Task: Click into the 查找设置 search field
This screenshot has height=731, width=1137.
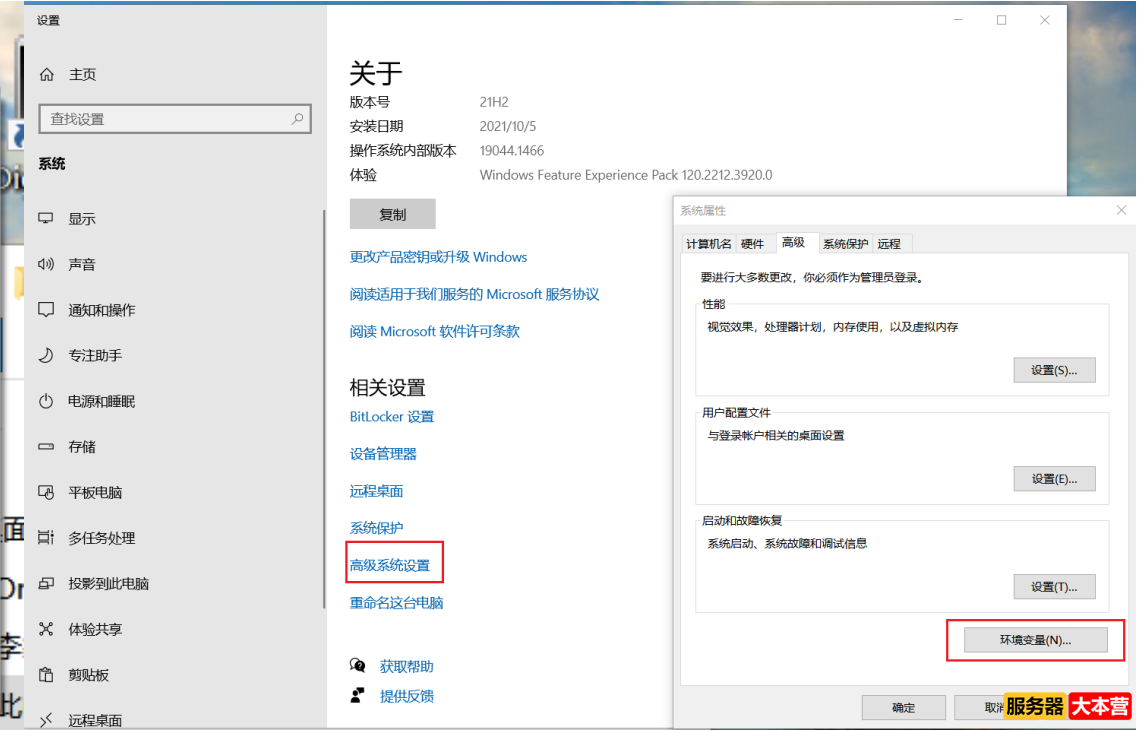Action: [175, 119]
